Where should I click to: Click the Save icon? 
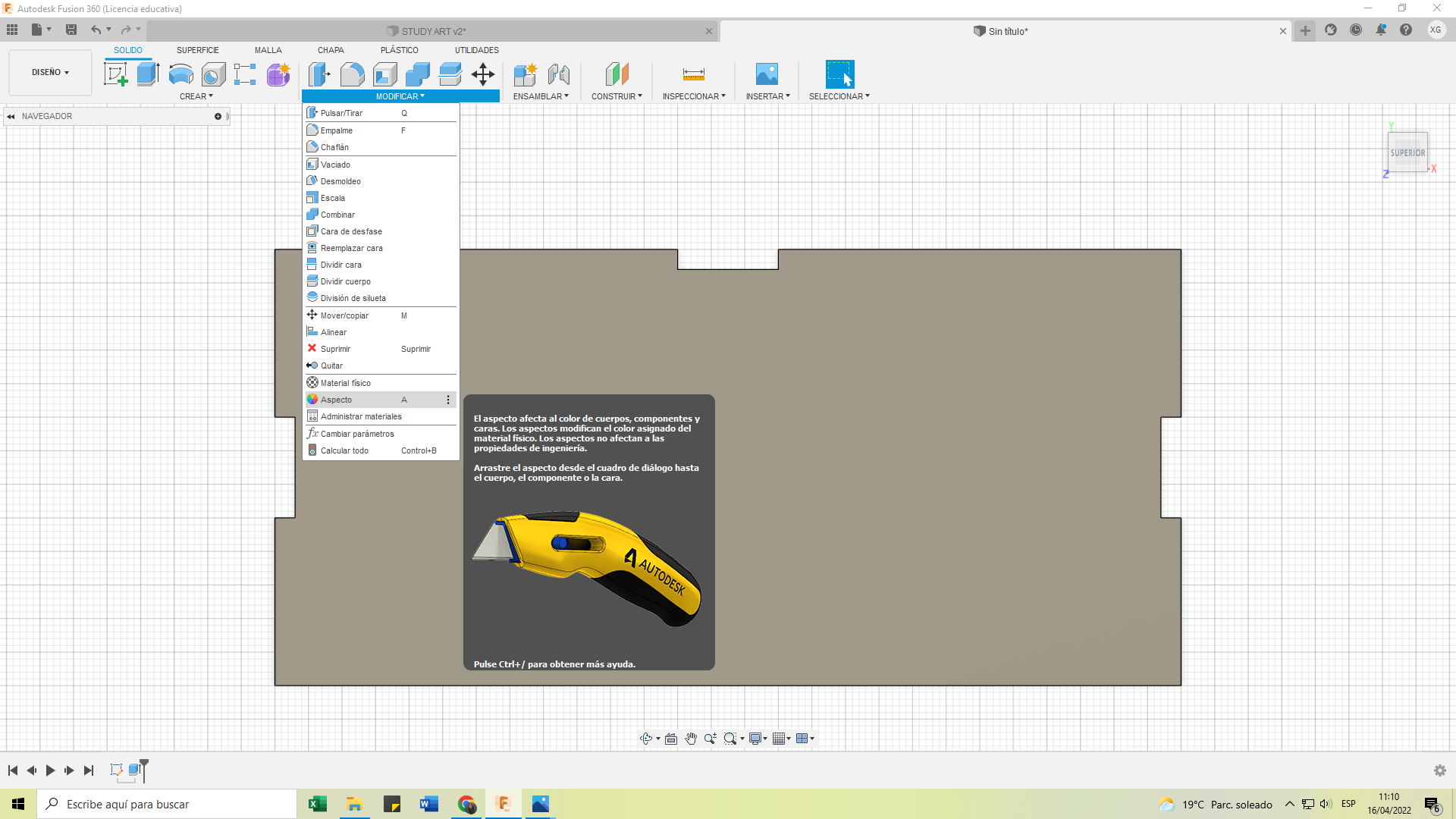point(71,30)
